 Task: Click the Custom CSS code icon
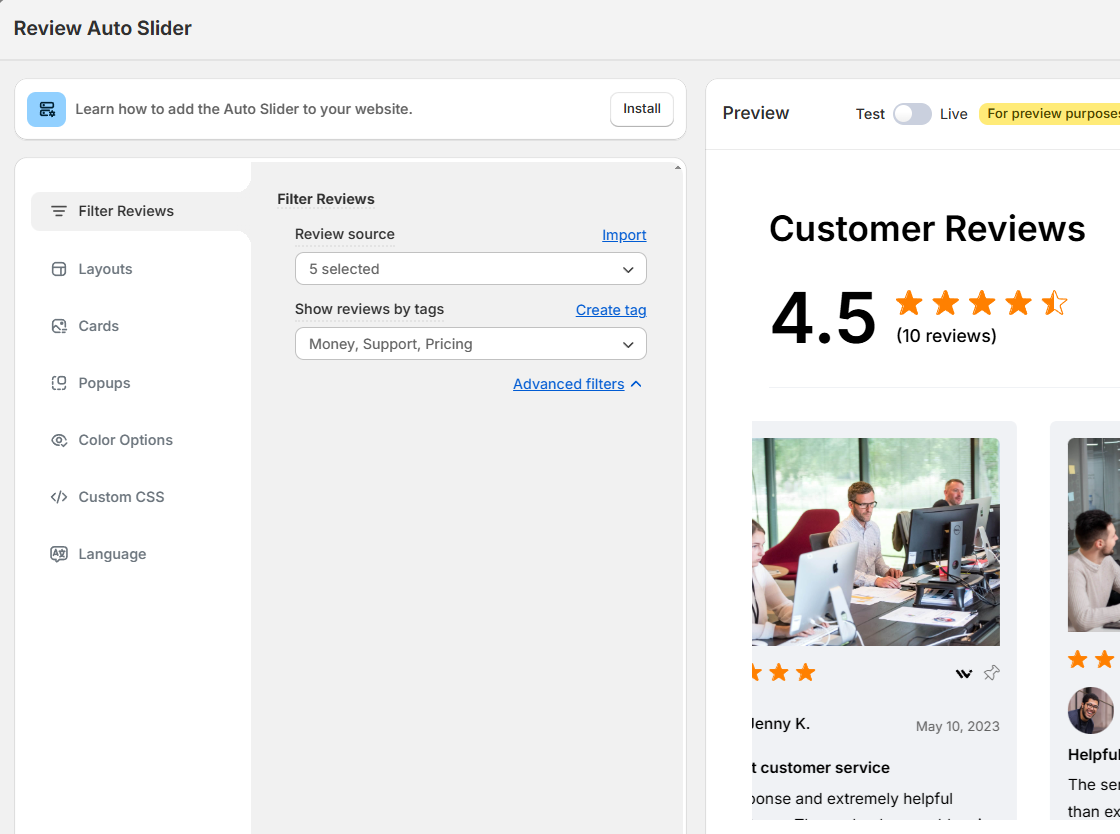59,497
